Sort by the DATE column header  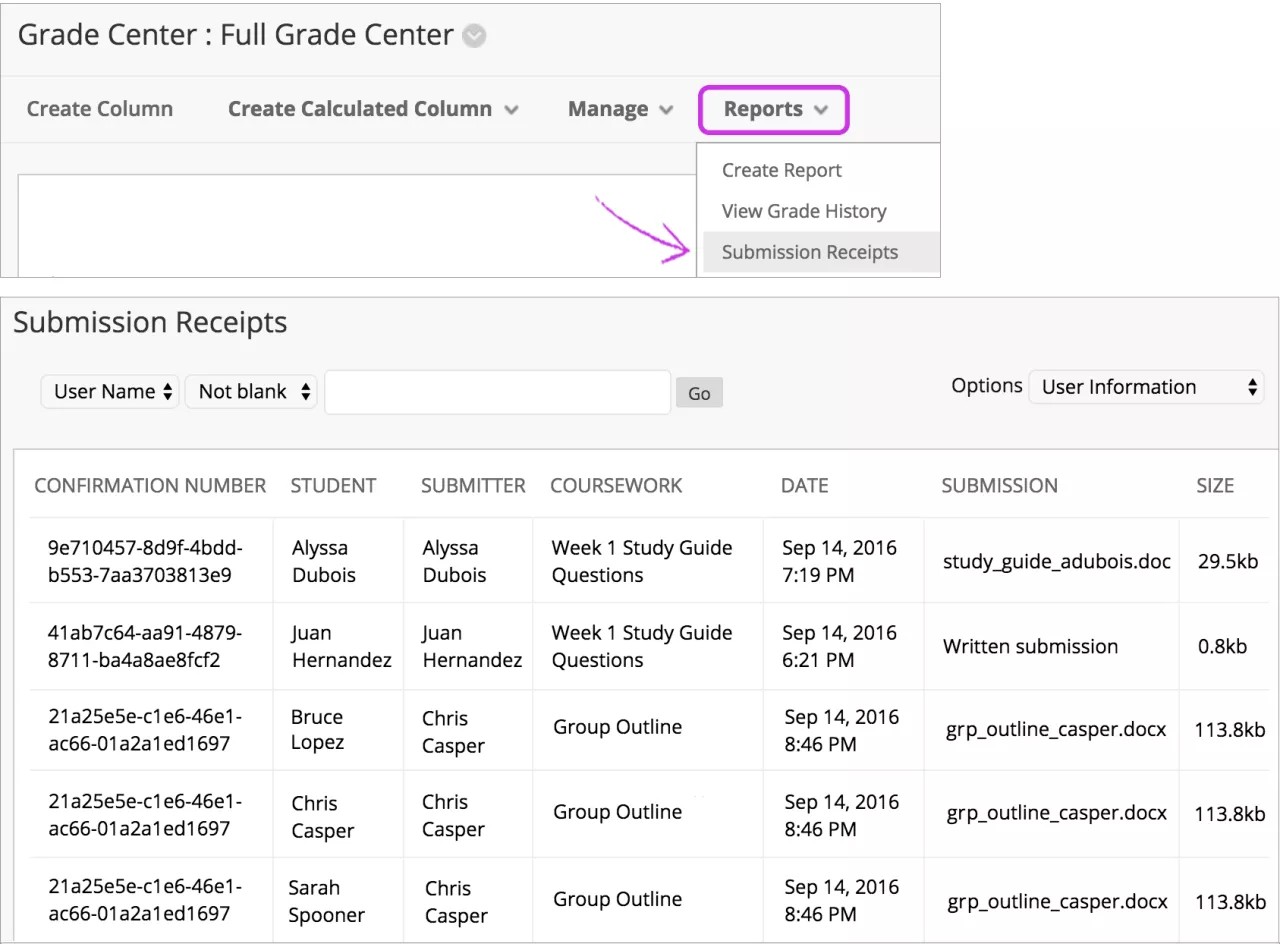(804, 486)
